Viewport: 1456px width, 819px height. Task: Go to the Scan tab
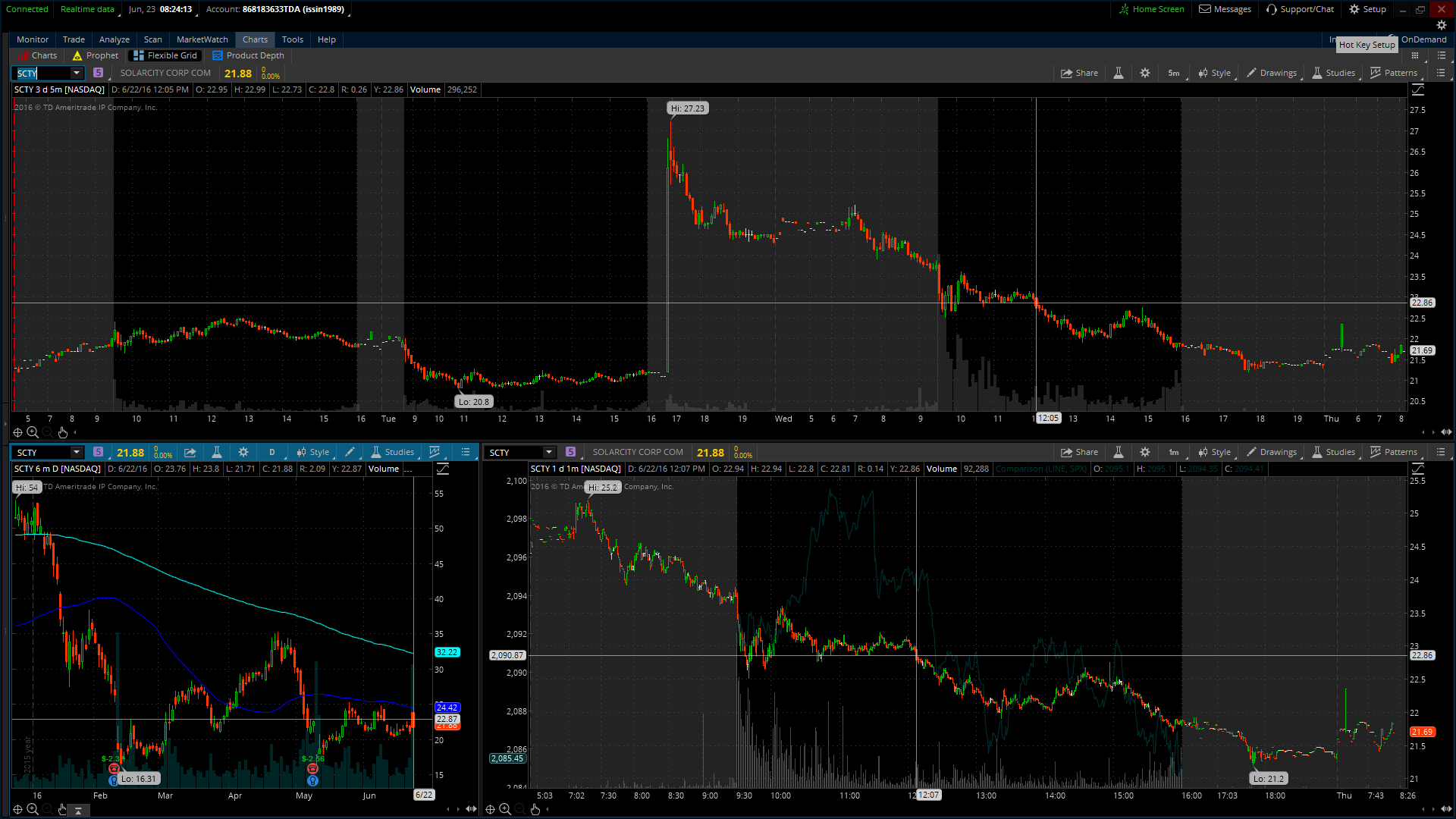tap(153, 39)
